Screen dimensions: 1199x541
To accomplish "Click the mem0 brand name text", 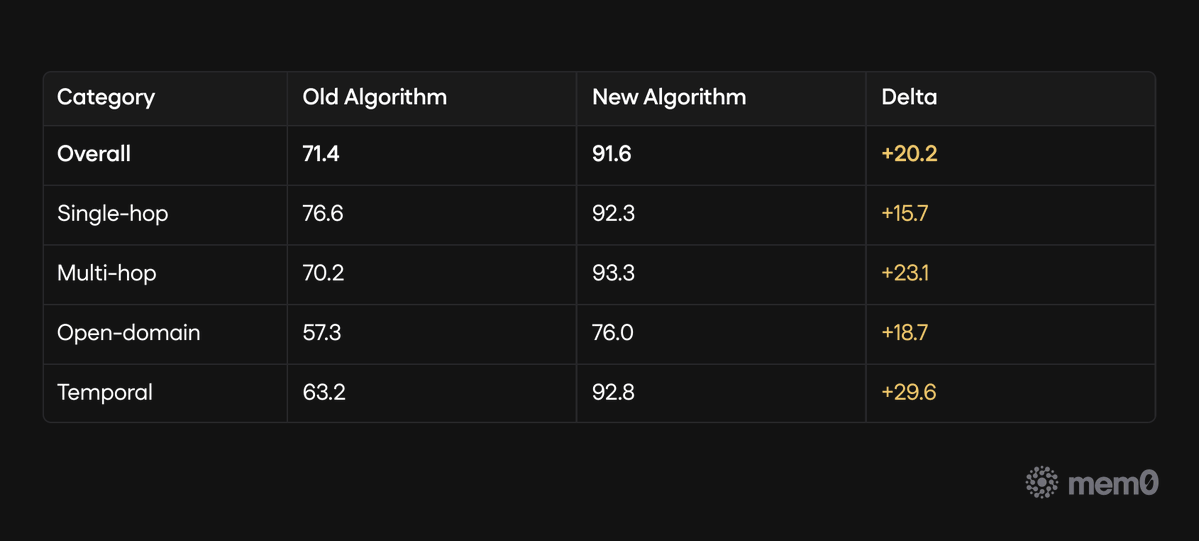I will click(x=1113, y=483).
